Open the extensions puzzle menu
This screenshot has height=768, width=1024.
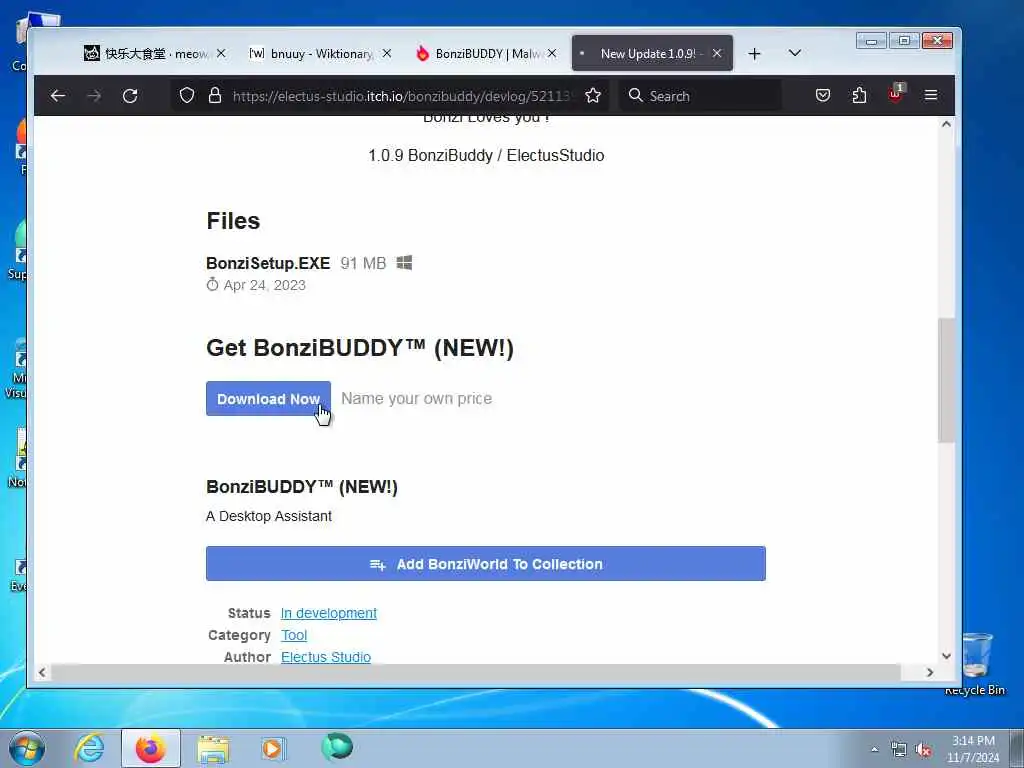(859, 96)
